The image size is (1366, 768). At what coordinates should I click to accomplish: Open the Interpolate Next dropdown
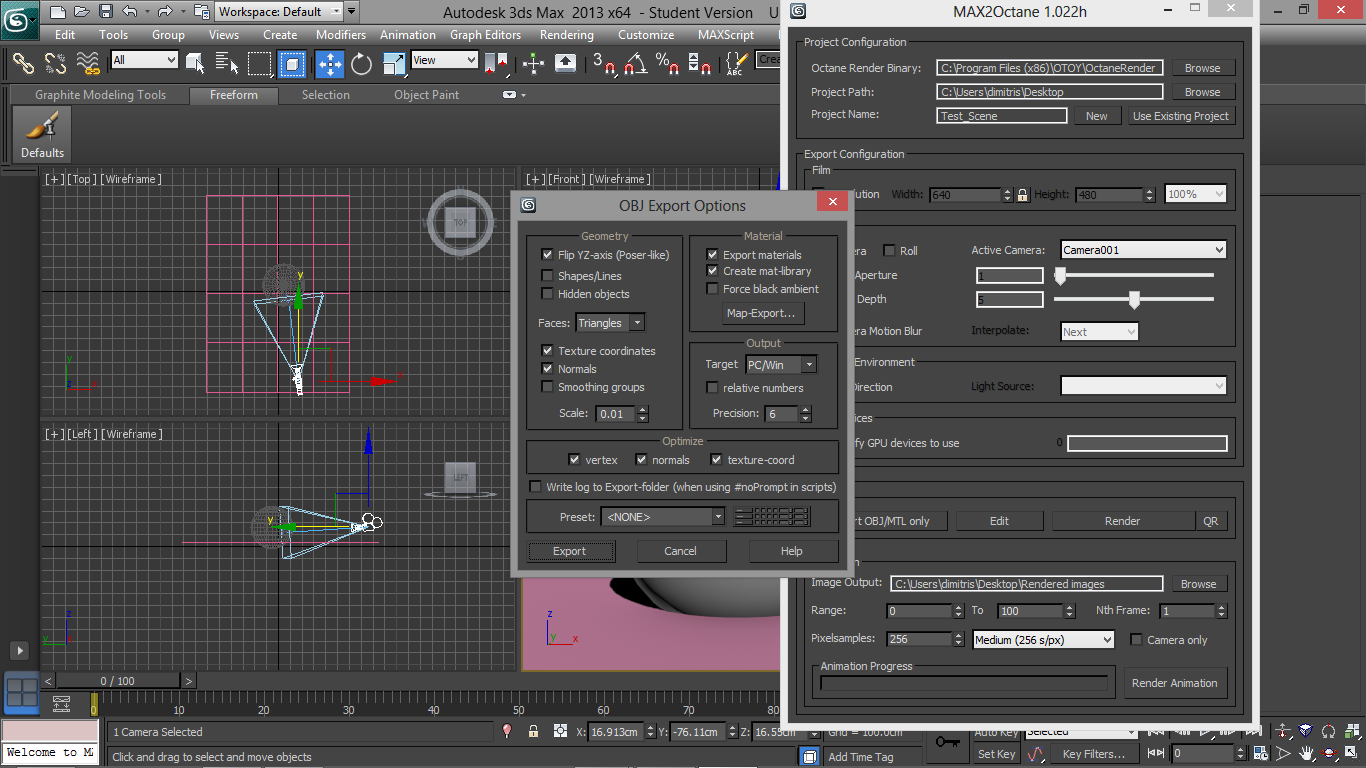point(1099,332)
